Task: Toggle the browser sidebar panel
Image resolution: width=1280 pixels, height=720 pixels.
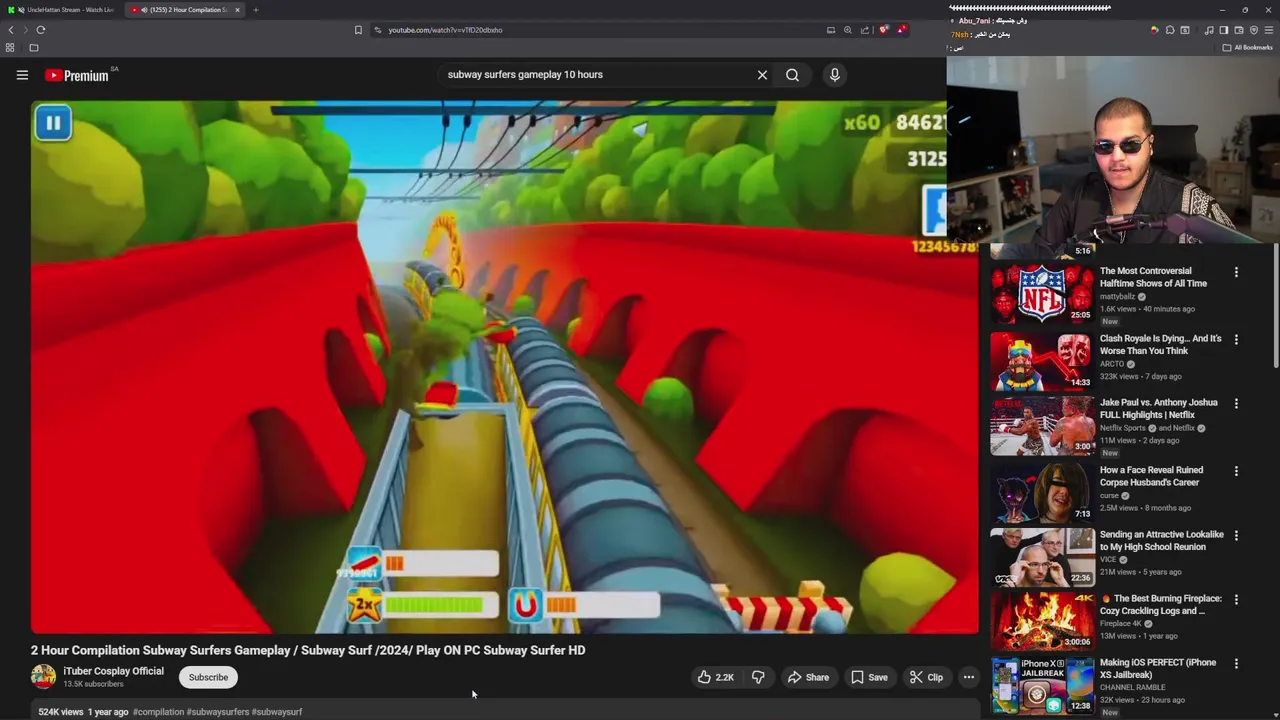Action: (x=1224, y=30)
